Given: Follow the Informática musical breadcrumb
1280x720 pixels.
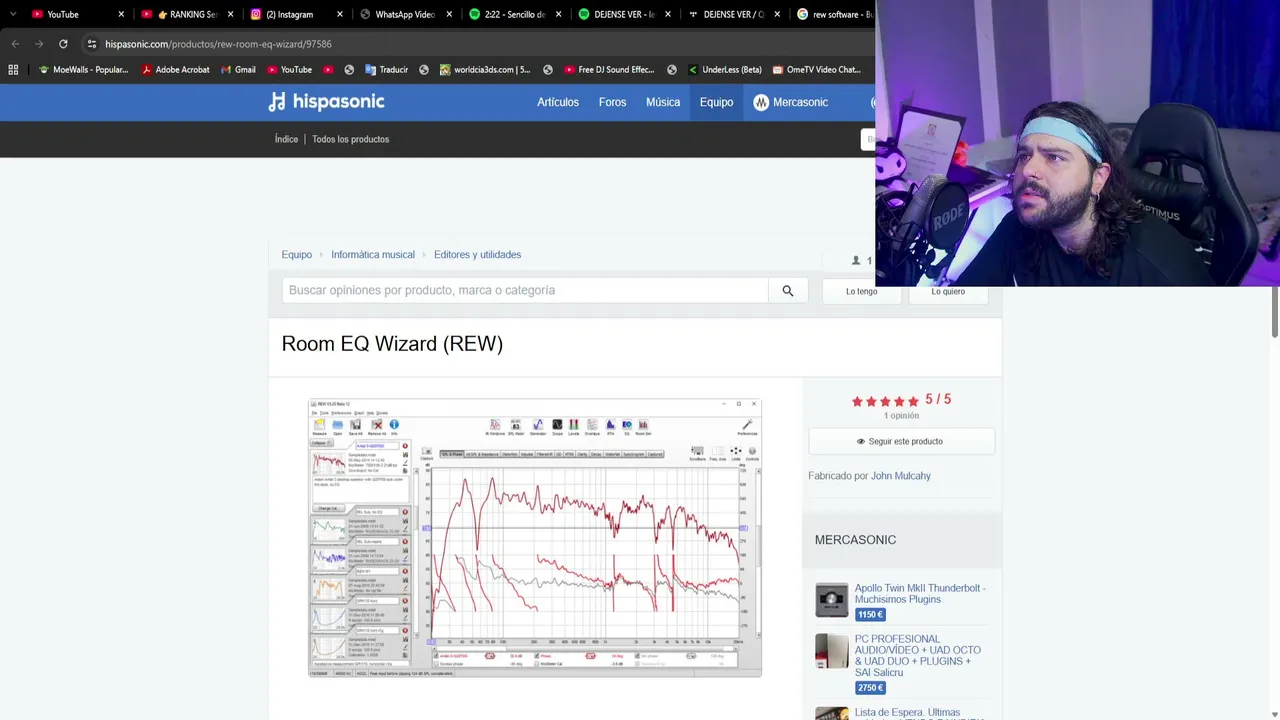Looking at the screenshot, I should click(x=373, y=255).
